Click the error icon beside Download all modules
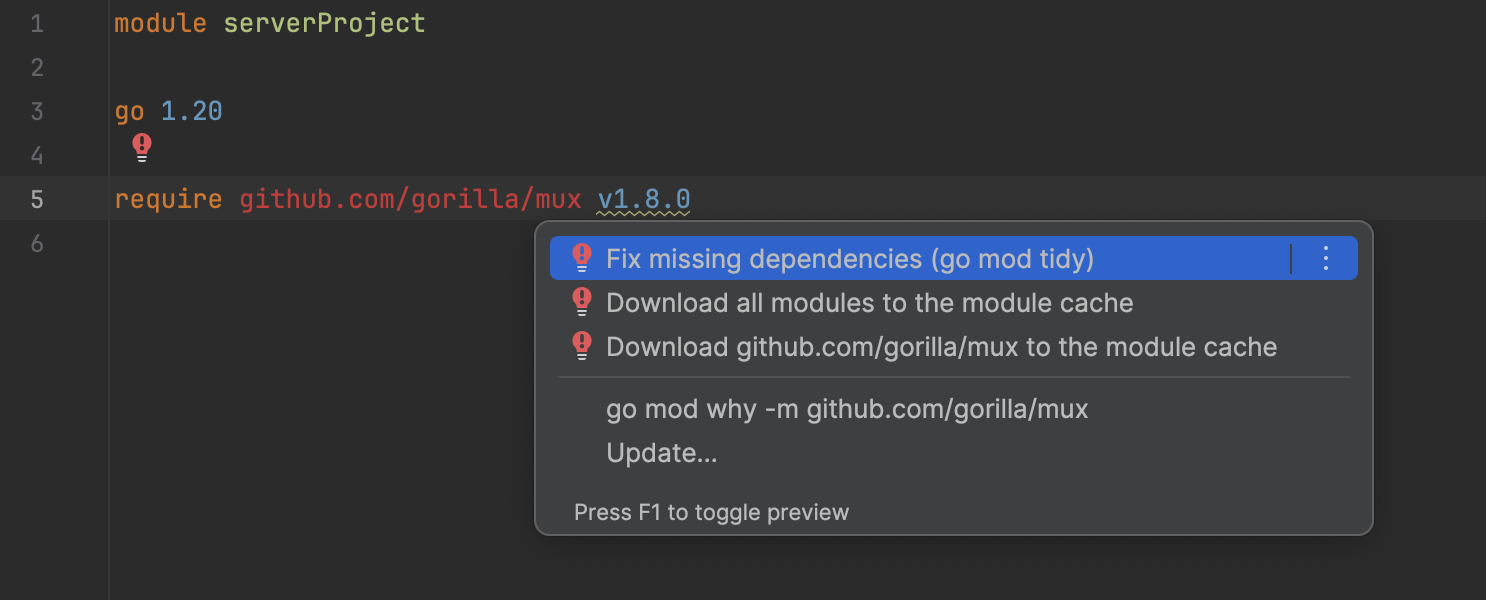The height and width of the screenshot is (600, 1486). tap(581, 302)
